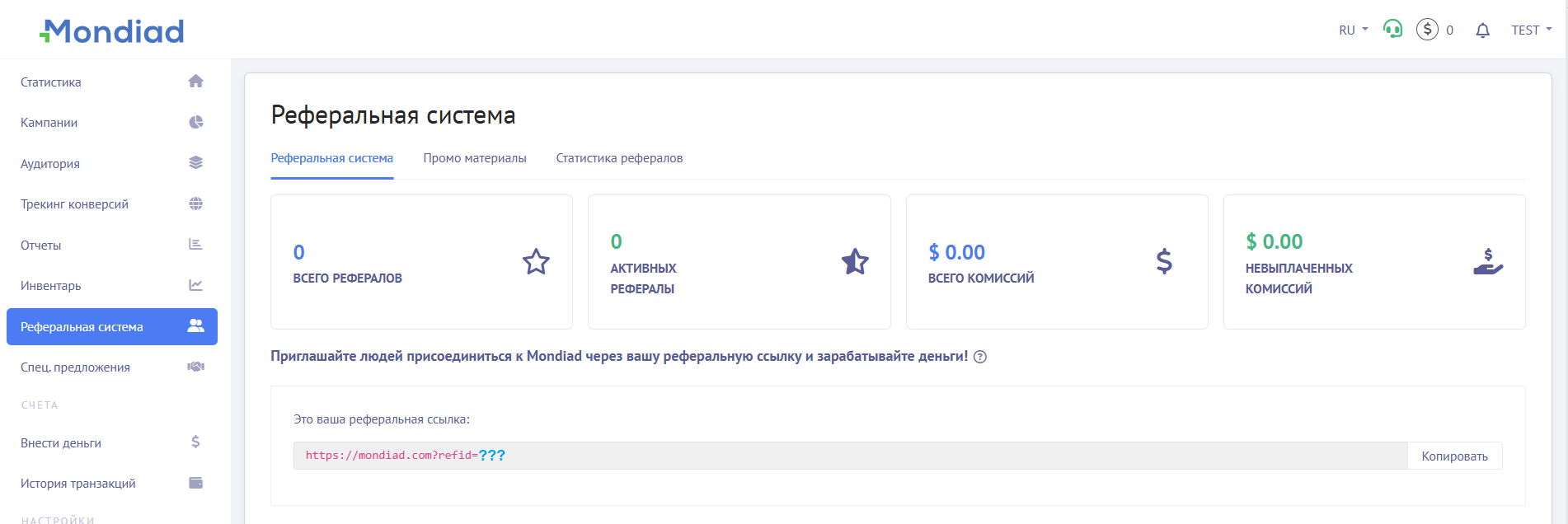This screenshot has height=524, width=1568.
Task: Click the Спец. предложения megaphone icon
Action: tap(195, 366)
